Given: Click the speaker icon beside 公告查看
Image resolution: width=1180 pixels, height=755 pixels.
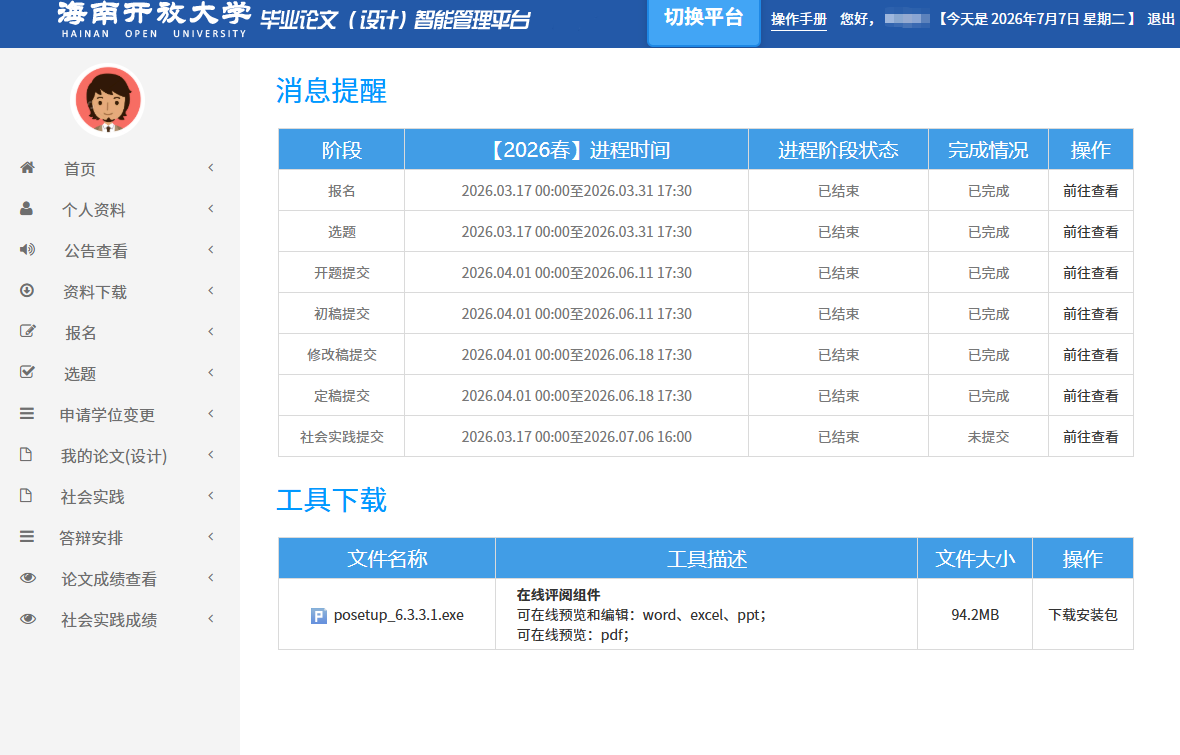Looking at the screenshot, I should click(x=27, y=249).
